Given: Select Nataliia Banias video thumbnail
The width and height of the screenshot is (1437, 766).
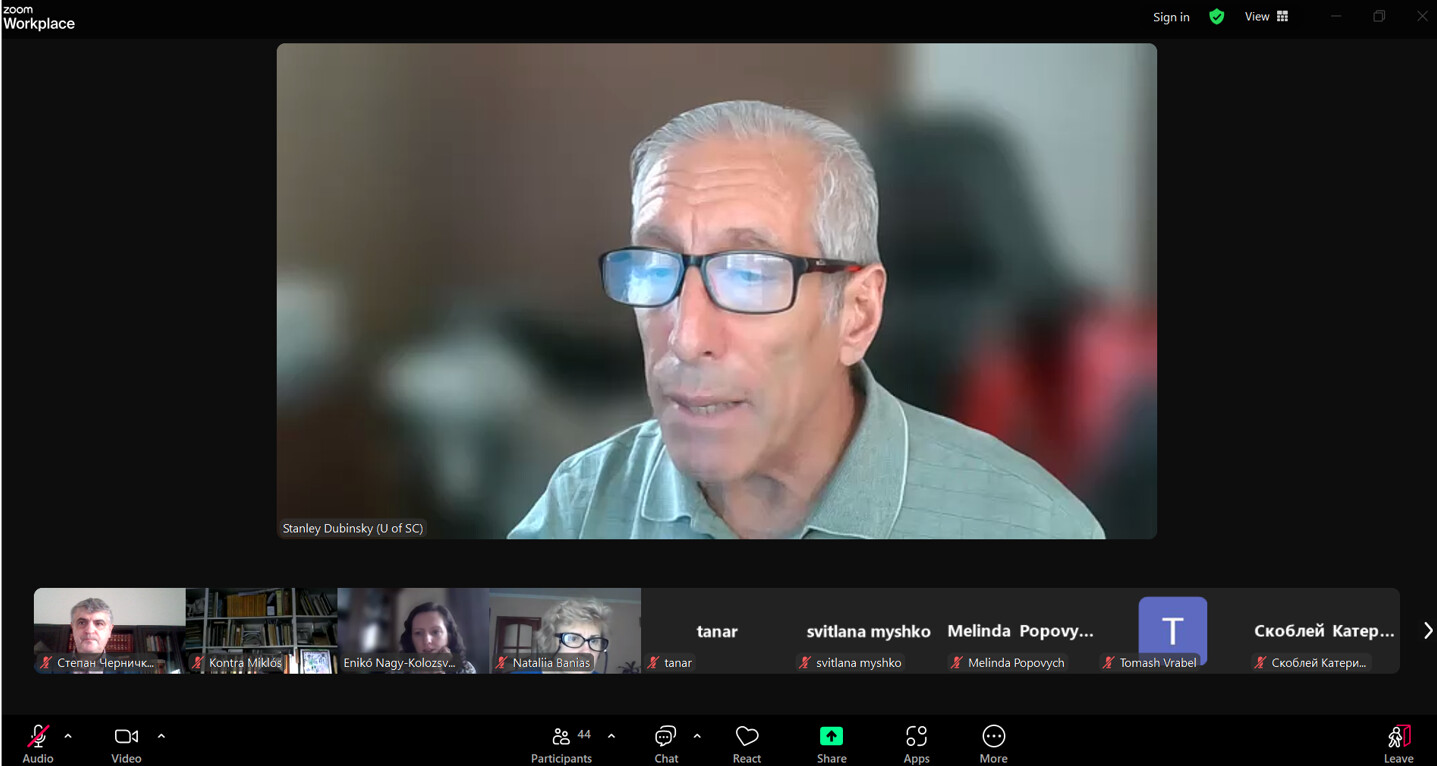Looking at the screenshot, I should click(x=565, y=630).
